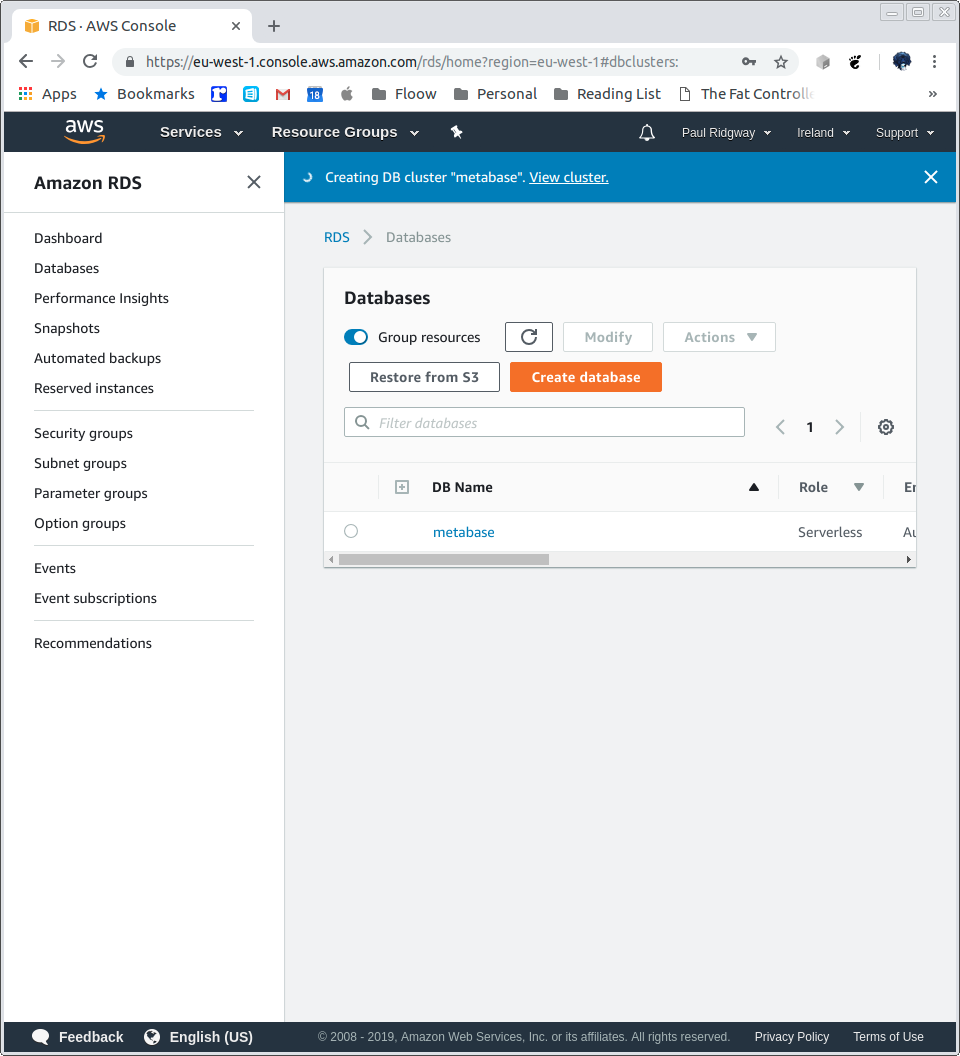
Task: Open the Role column filter dropdown
Action: coord(859,487)
